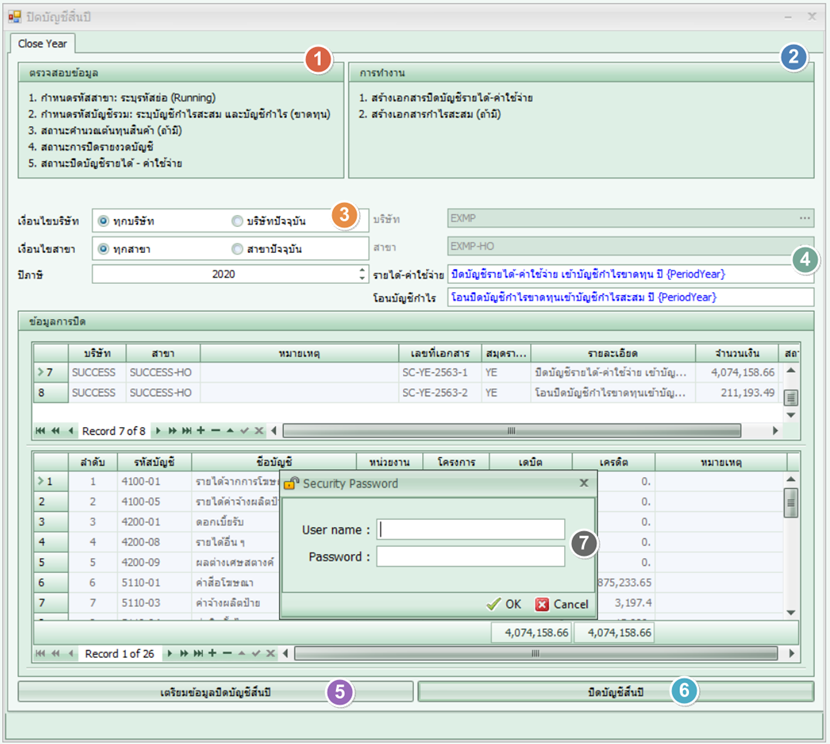Jump to last record in Record 7 of 8 navigator
The width and height of the screenshot is (830, 744).
click(x=187, y=430)
